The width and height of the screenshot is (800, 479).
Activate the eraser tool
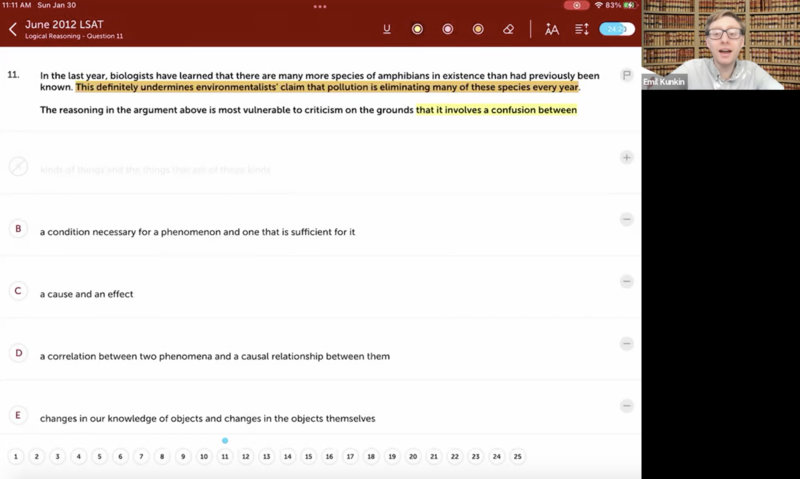pyautogui.click(x=509, y=29)
